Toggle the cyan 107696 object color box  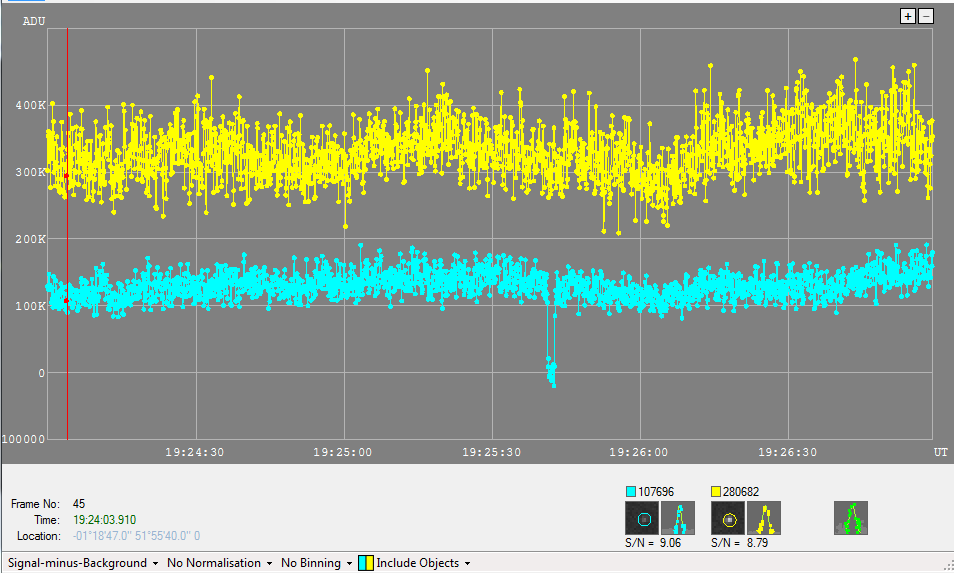pos(630,491)
